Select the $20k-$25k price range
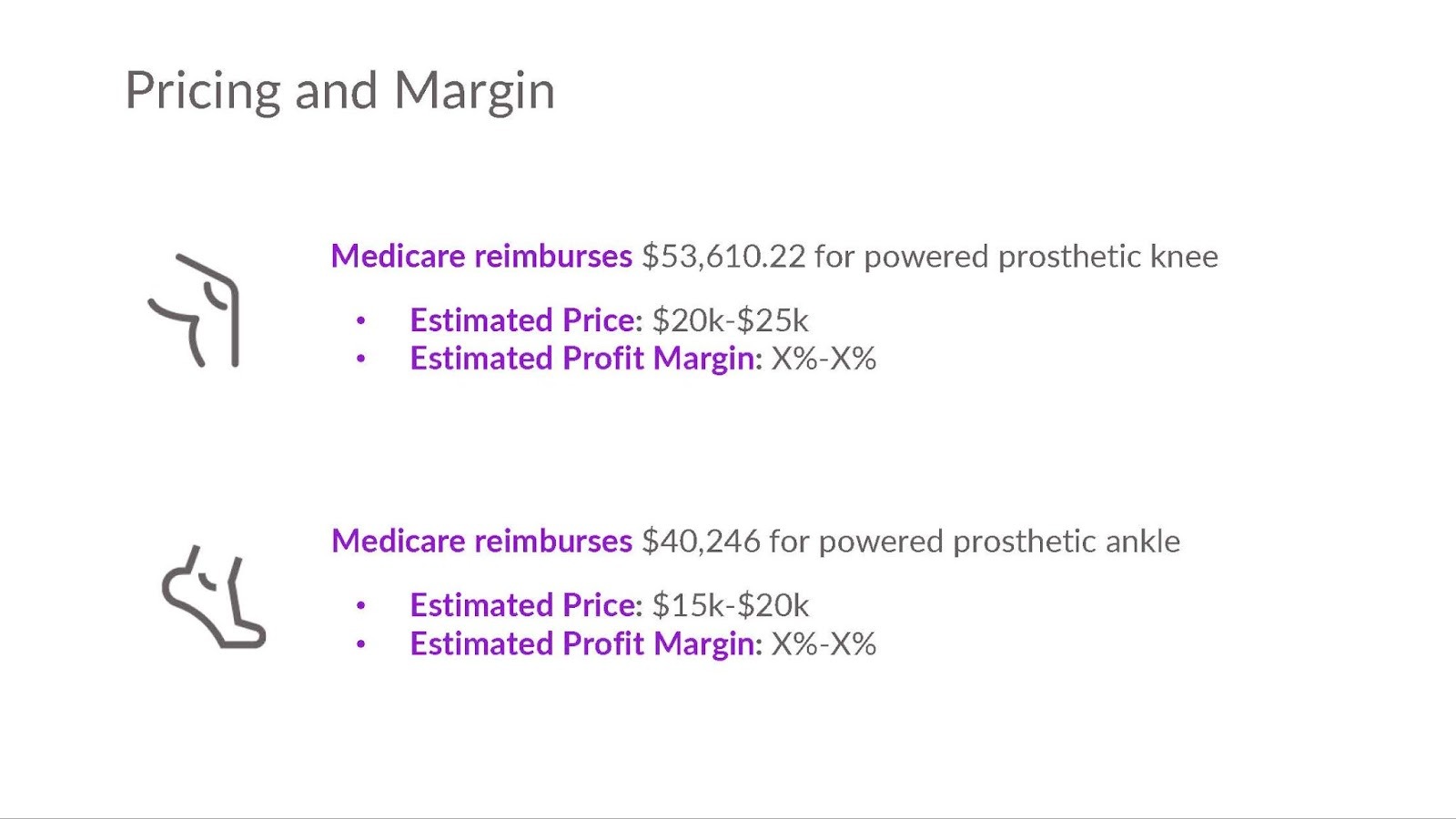This screenshot has height=819, width=1456. point(730,320)
